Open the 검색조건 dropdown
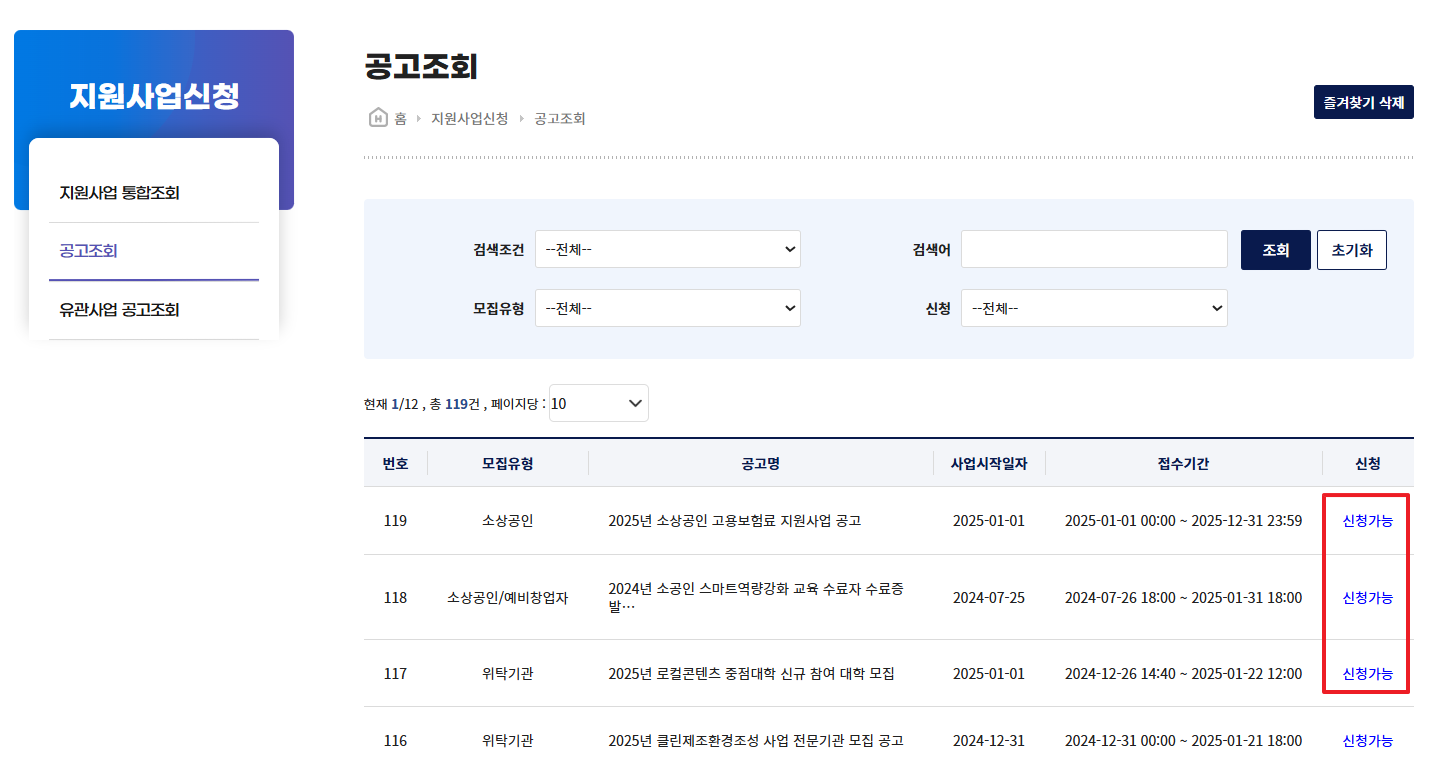The height and width of the screenshot is (760, 1437). tap(667, 249)
